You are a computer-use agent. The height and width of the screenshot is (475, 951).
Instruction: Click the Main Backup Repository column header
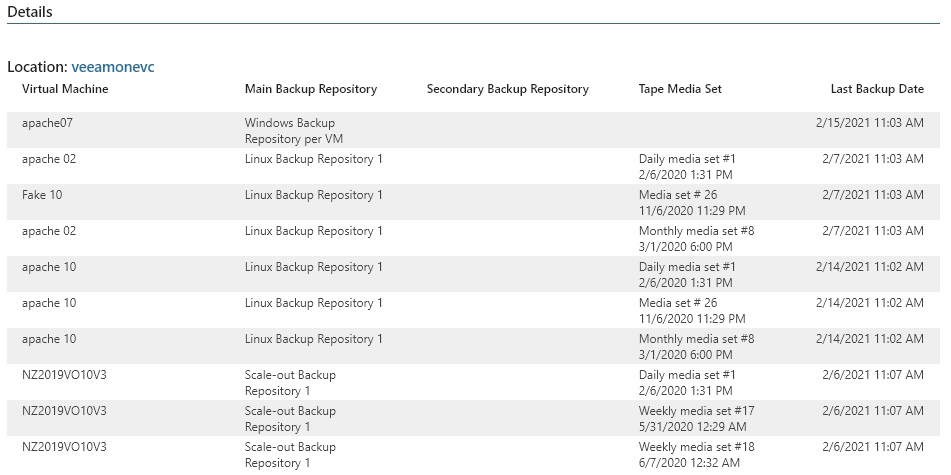point(310,89)
